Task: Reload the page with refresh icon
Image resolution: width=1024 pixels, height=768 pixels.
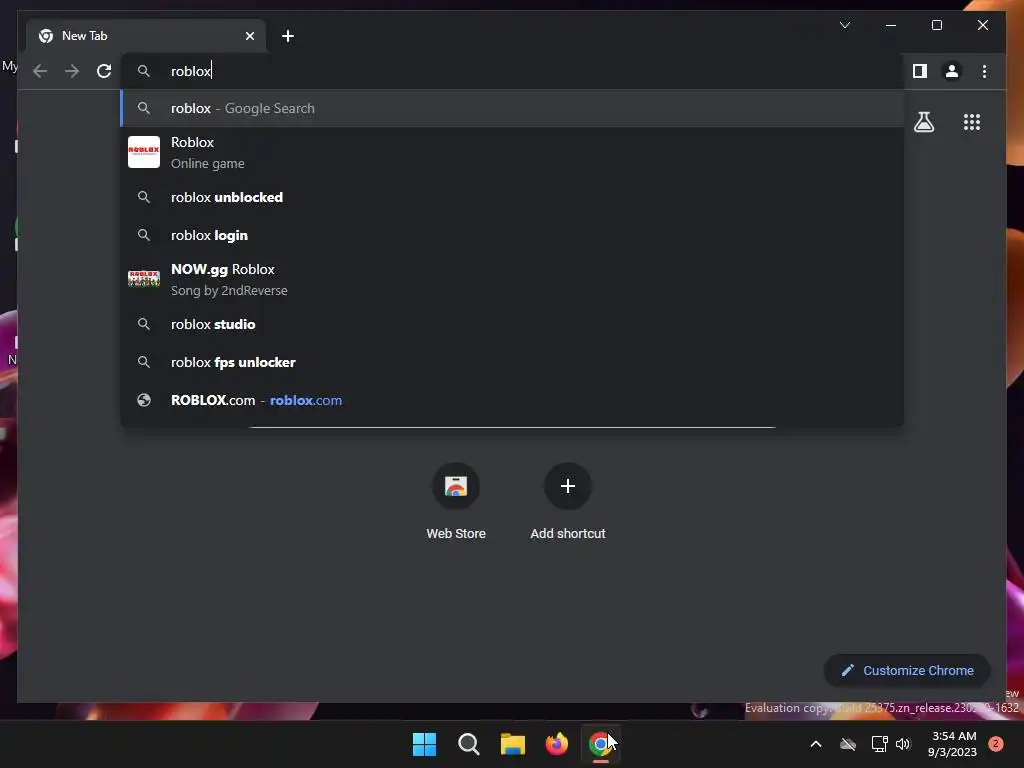Action: tap(104, 71)
